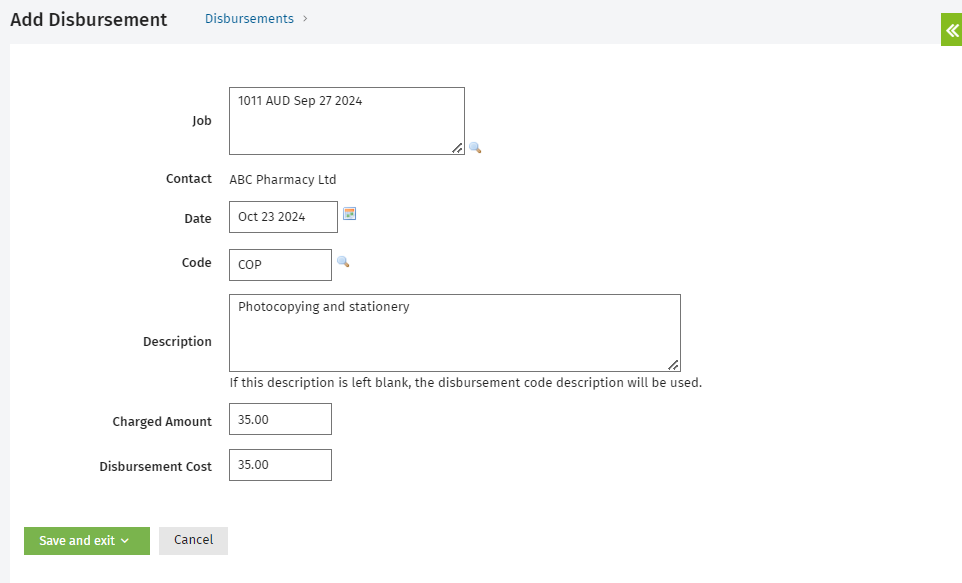Viewport: 962px width, 583px height.
Task: Click the breadcrumb chevron separator
Action: [x=305, y=18]
